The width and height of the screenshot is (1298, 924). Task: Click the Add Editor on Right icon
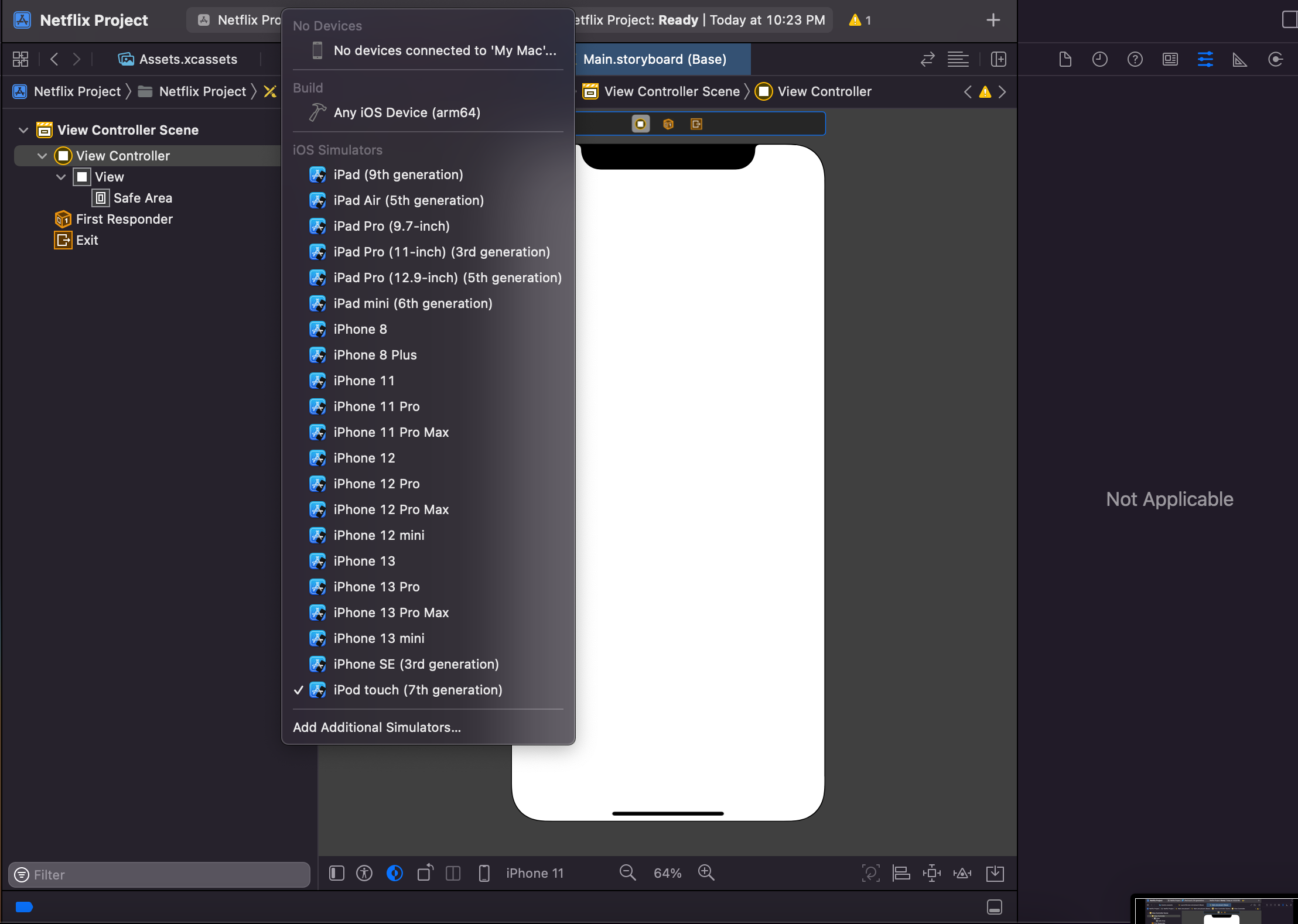998,59
